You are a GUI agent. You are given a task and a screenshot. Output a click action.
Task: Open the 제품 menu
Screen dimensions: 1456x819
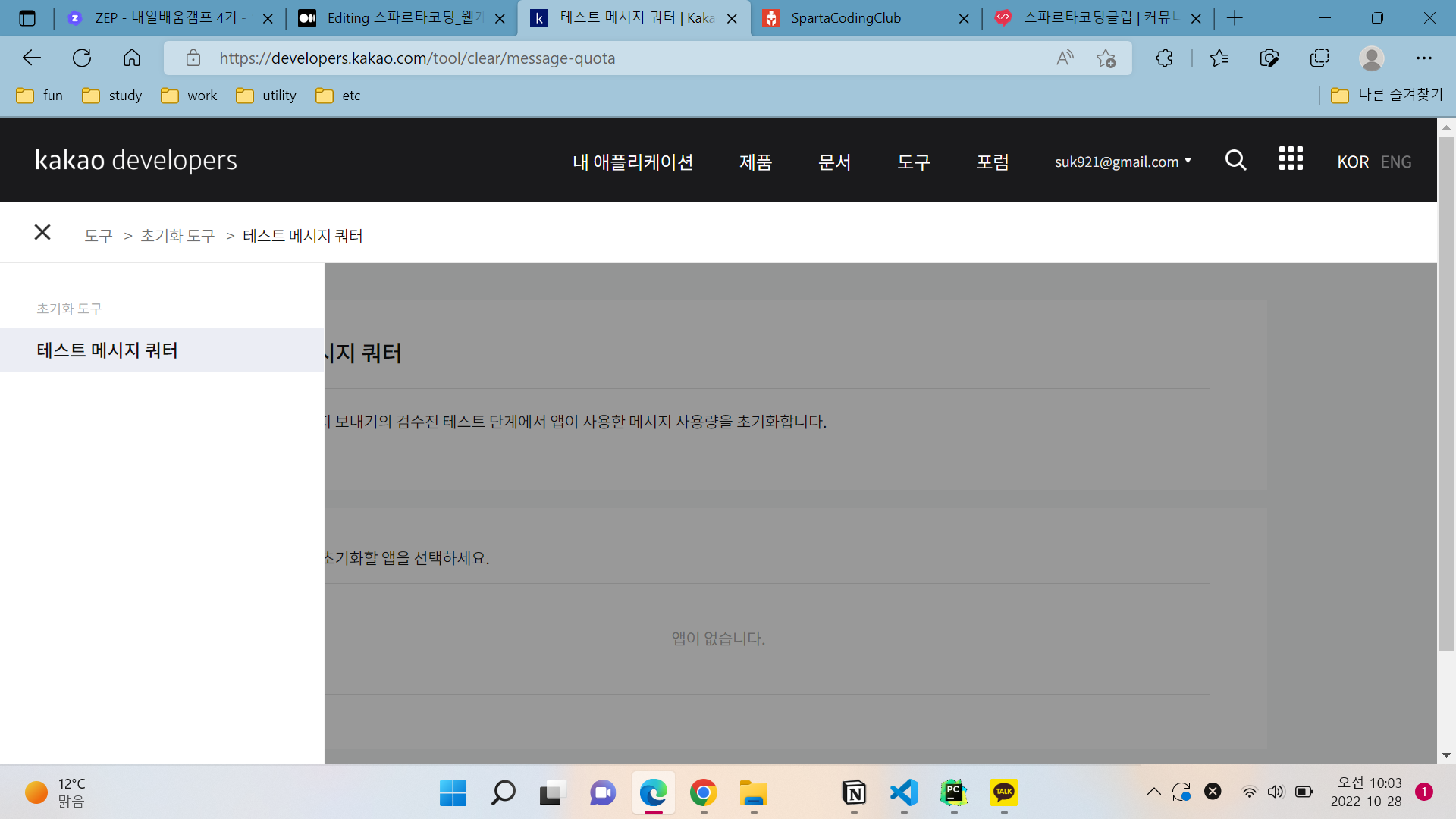755,162
